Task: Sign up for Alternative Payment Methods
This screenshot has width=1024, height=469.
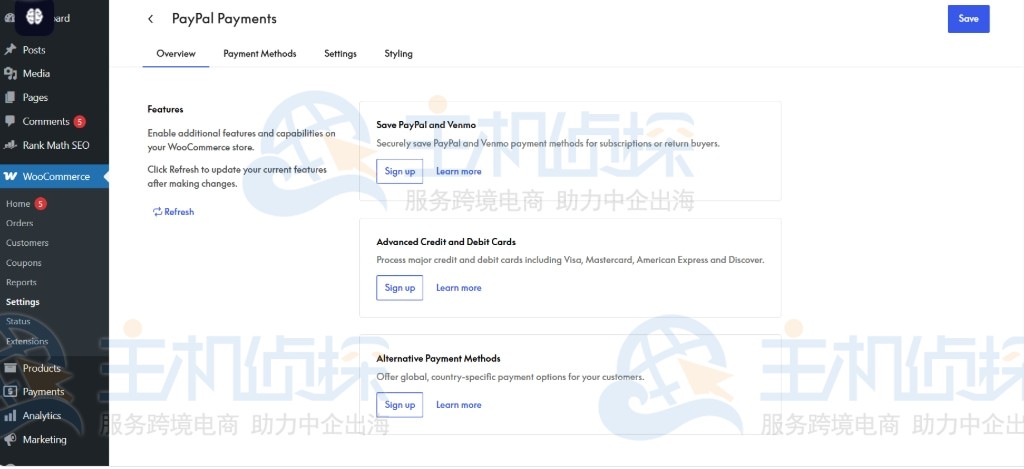Action: pos(400,404)
